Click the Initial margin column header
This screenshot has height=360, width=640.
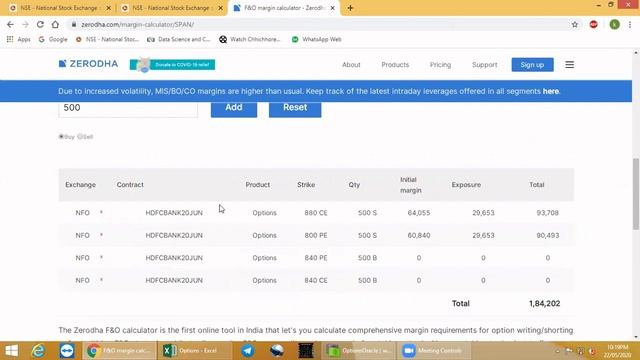[x=410, y=185]
